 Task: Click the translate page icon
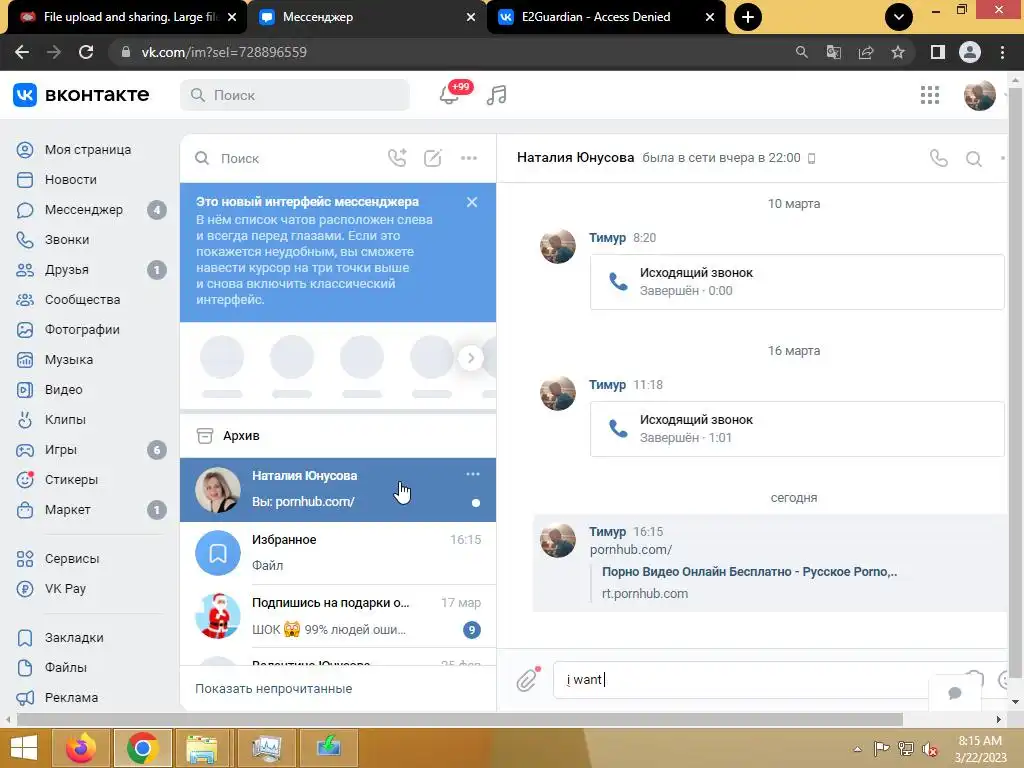(x=833, y=52)
